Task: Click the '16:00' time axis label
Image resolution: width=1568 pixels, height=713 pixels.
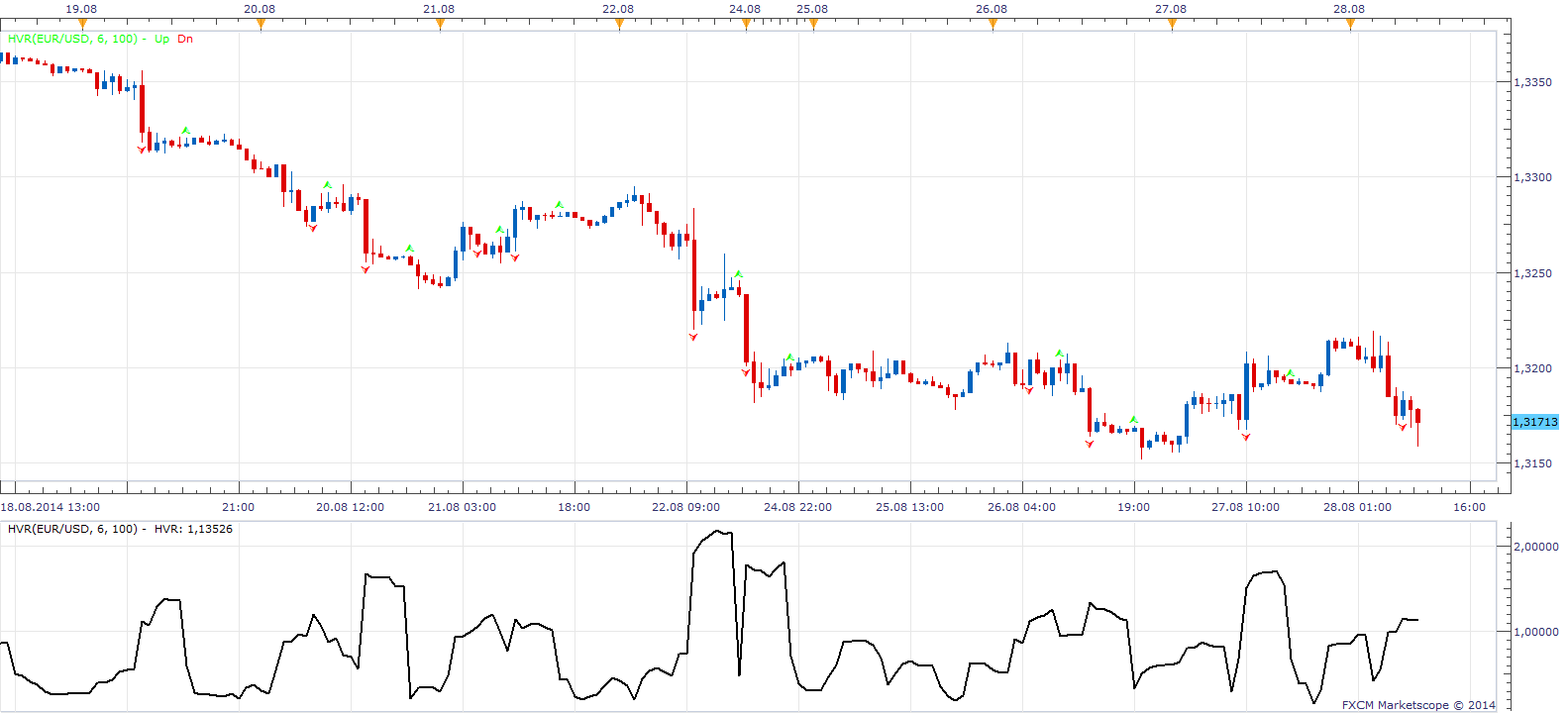Action: pos(1469,507)
